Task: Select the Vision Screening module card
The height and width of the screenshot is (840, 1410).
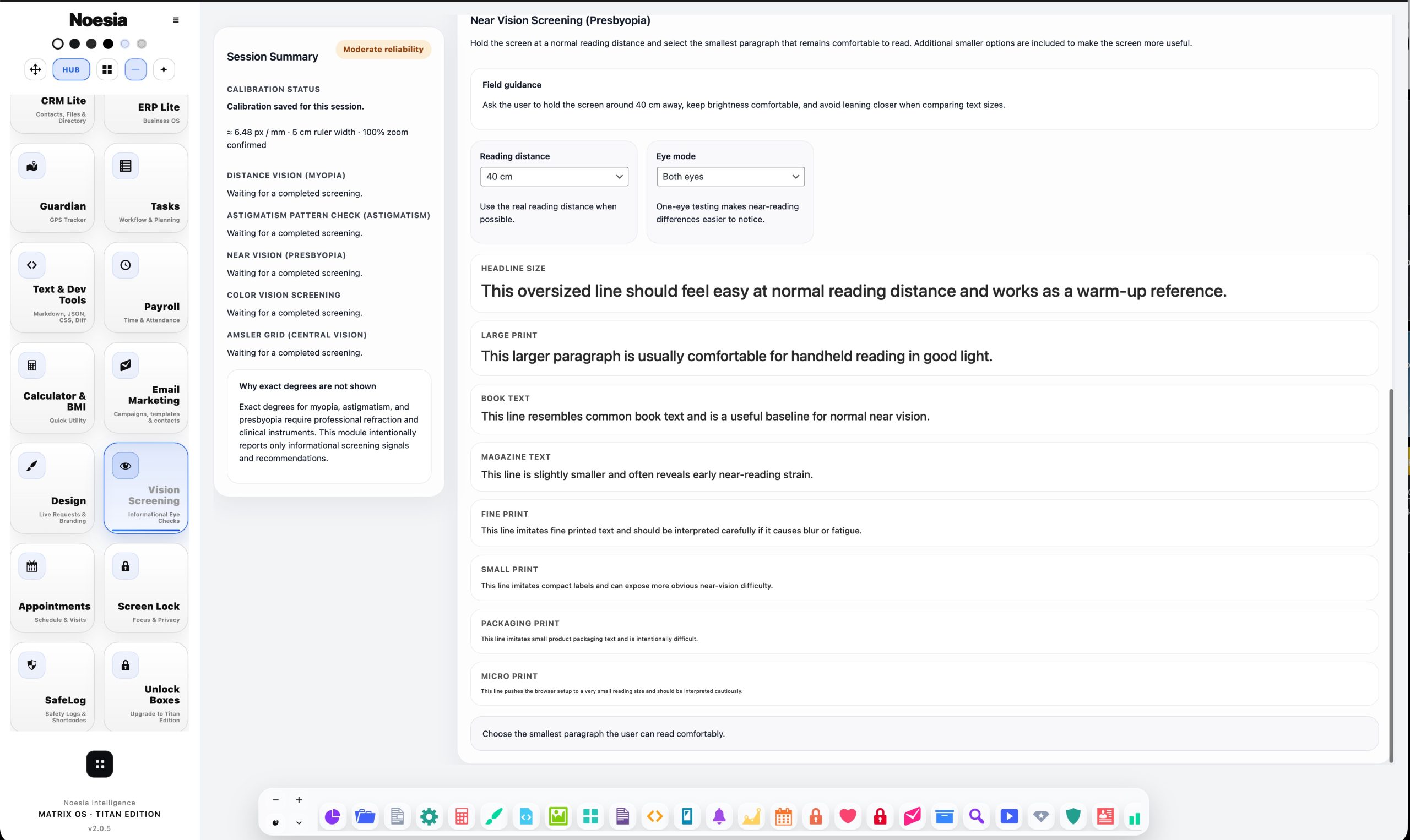Action: [145, 488]
